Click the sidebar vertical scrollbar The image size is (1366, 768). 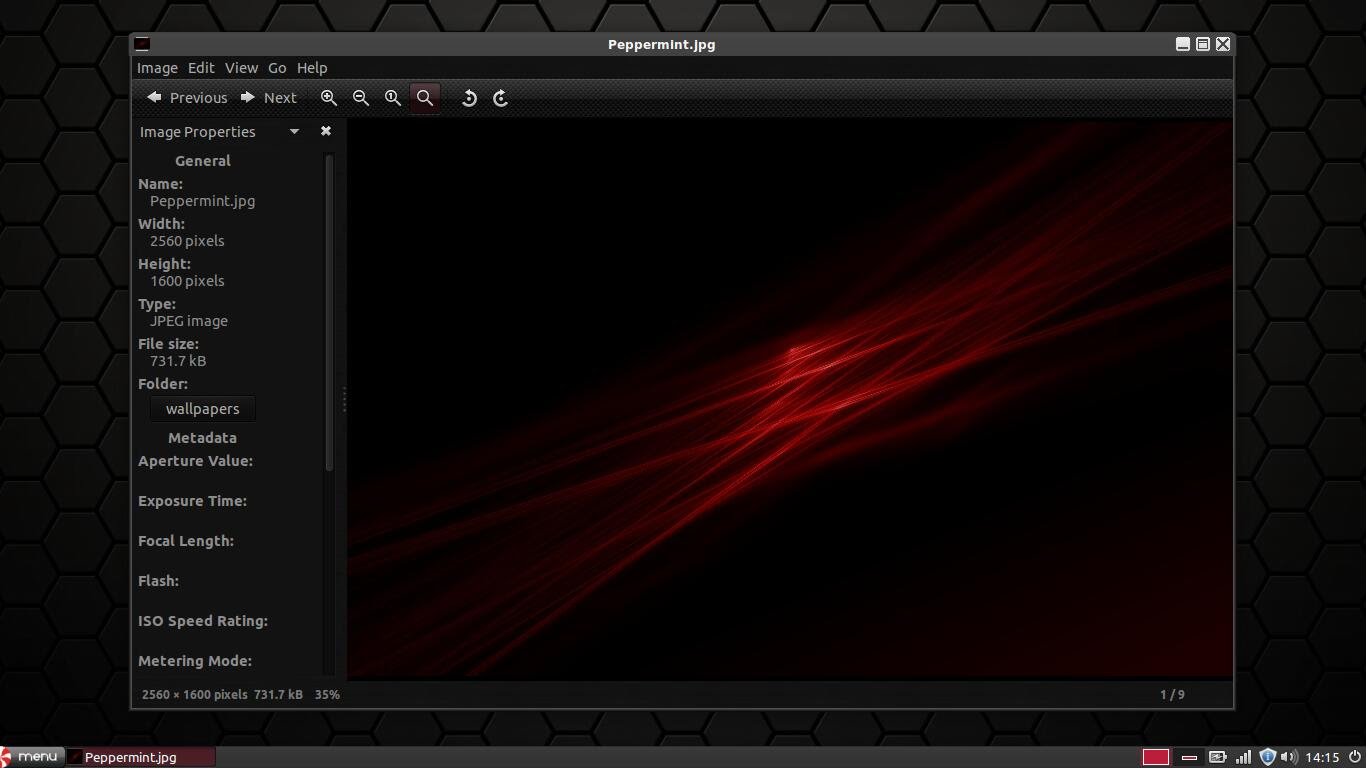329,312
